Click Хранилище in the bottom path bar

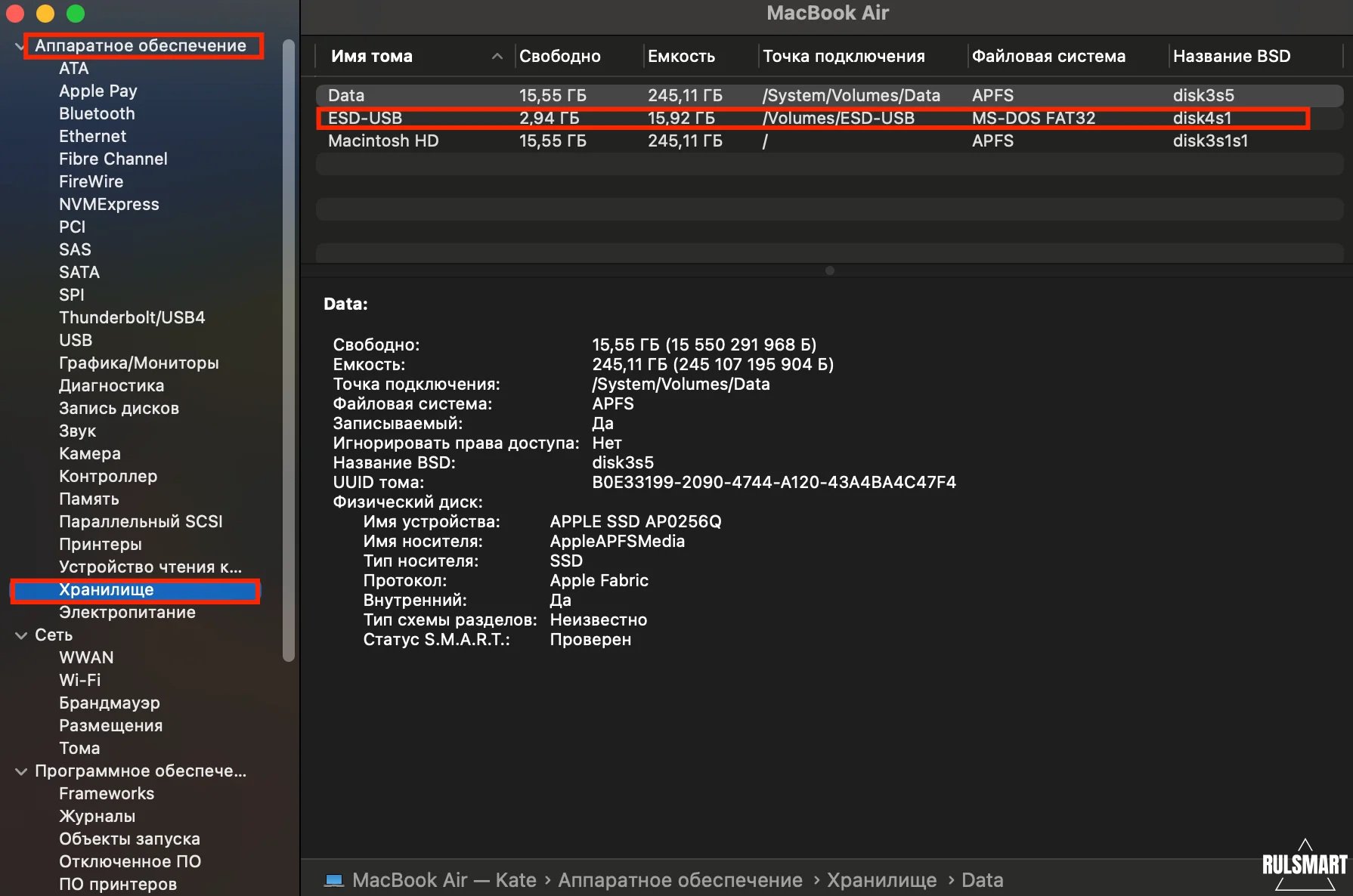point(881,880)
